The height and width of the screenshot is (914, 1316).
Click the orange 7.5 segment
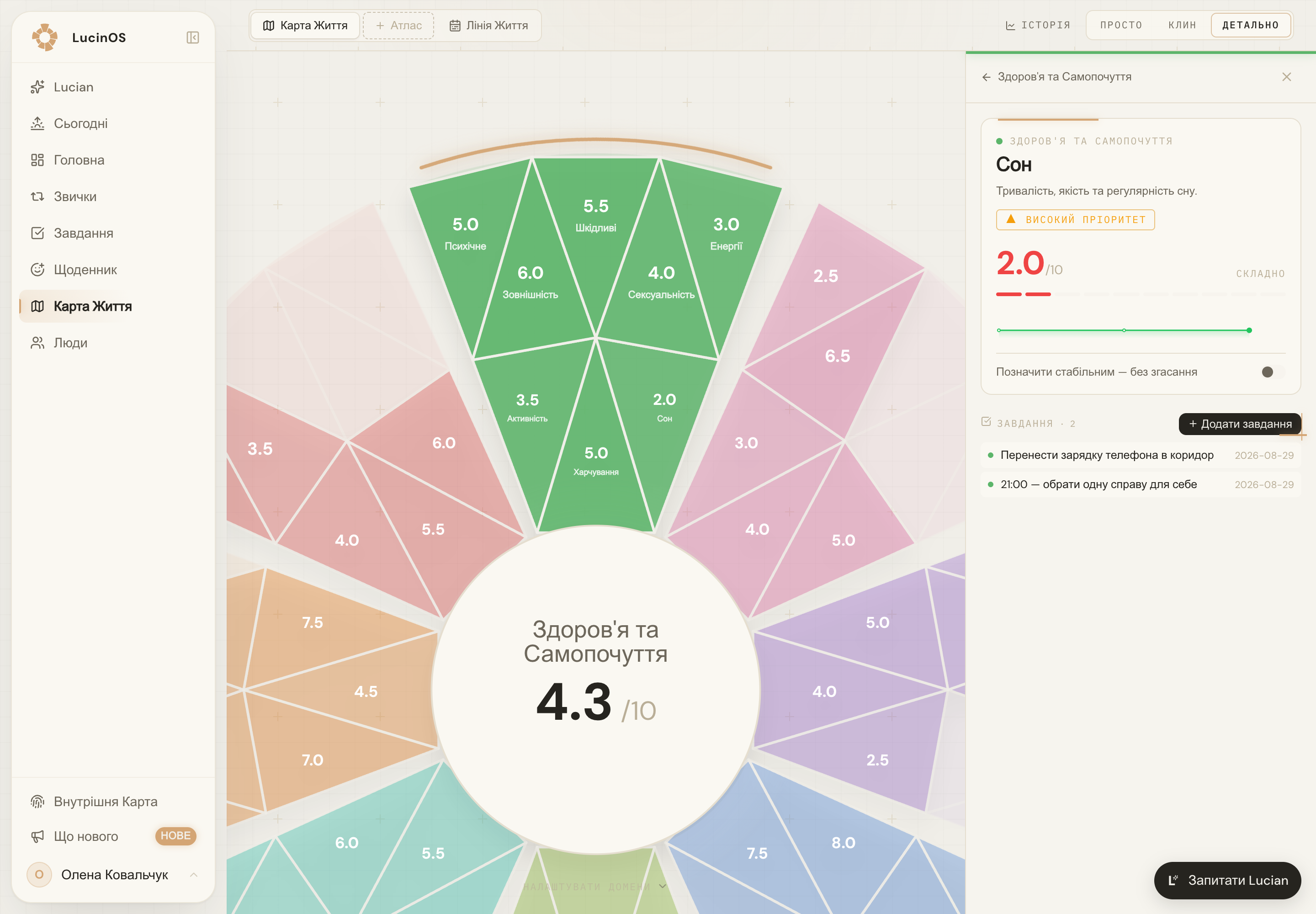(312, 622)
